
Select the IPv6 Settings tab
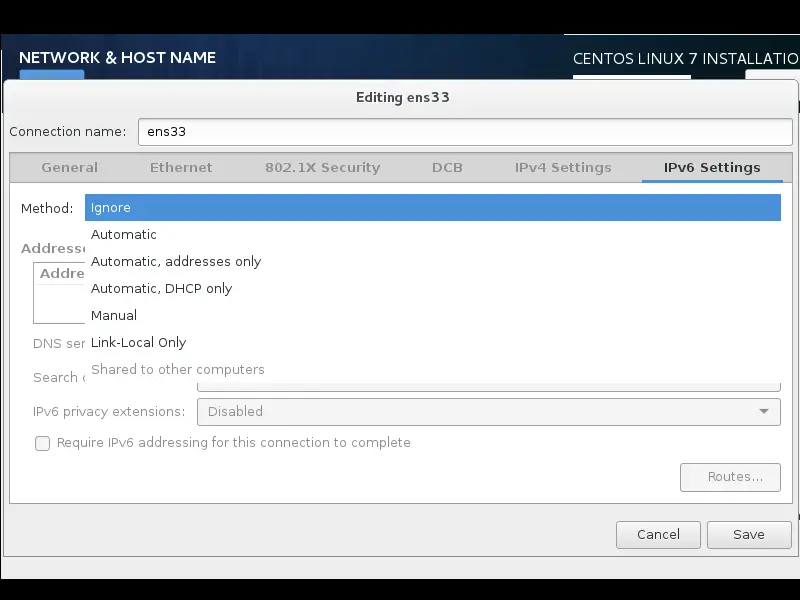[x=712, y=167]
